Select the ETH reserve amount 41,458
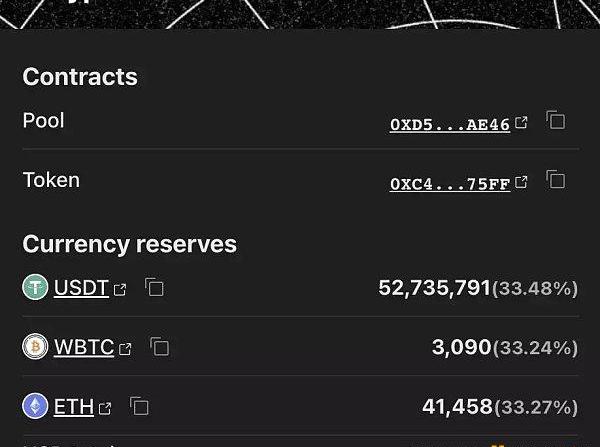This screenshot has height=447, width=600. click(x=457, y=406)
